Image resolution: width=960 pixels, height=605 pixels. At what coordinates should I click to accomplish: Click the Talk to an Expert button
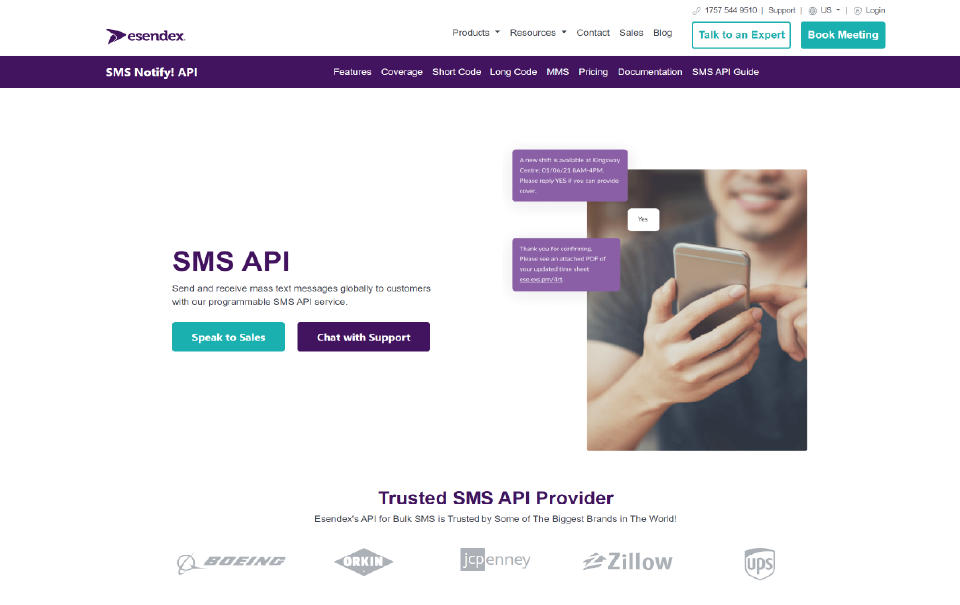pos(741,35)
